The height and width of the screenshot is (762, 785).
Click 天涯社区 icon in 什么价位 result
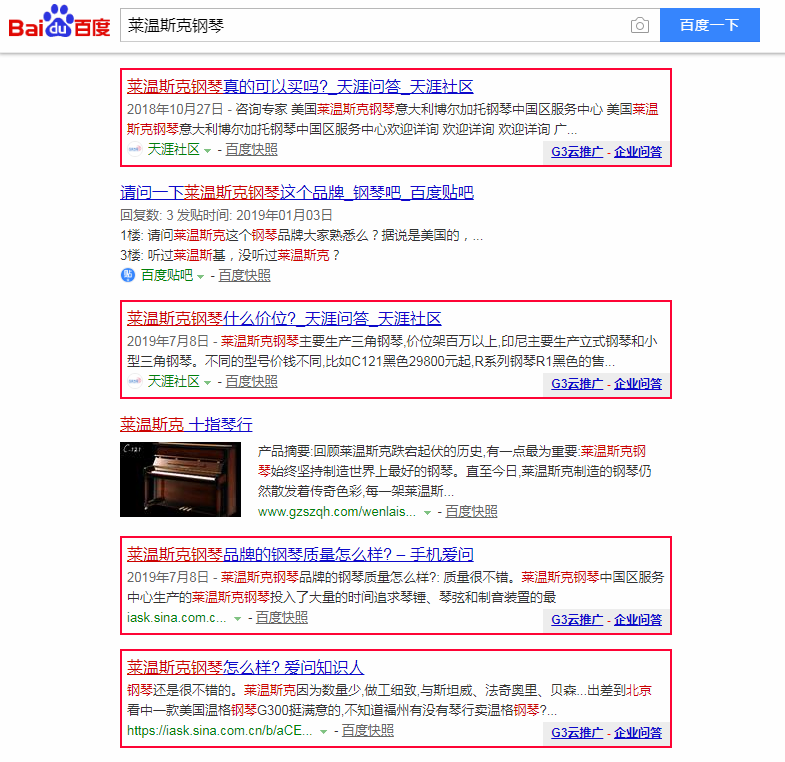point(135,381)
